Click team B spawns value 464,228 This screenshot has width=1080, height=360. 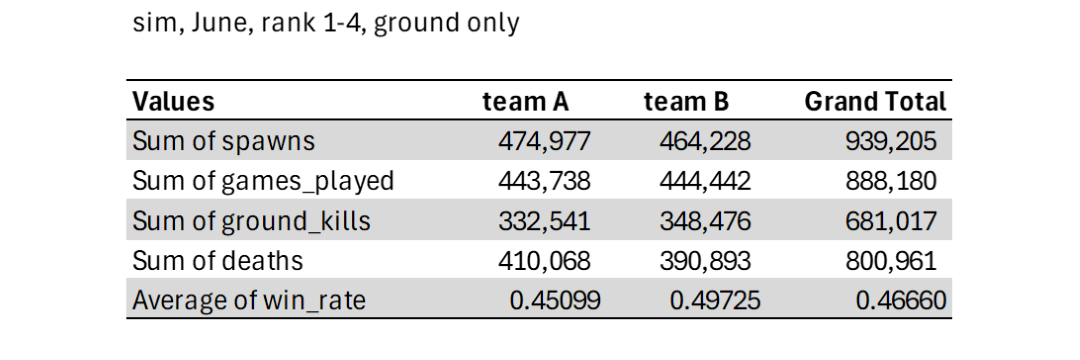705,141
